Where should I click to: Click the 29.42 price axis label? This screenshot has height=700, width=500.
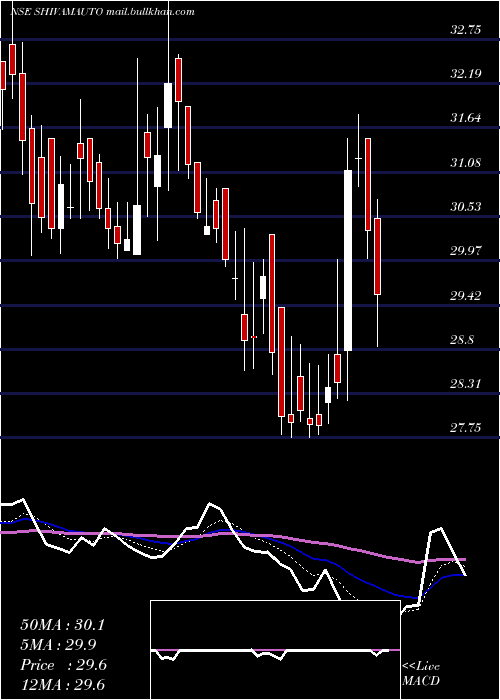click(x=466, y=296)
